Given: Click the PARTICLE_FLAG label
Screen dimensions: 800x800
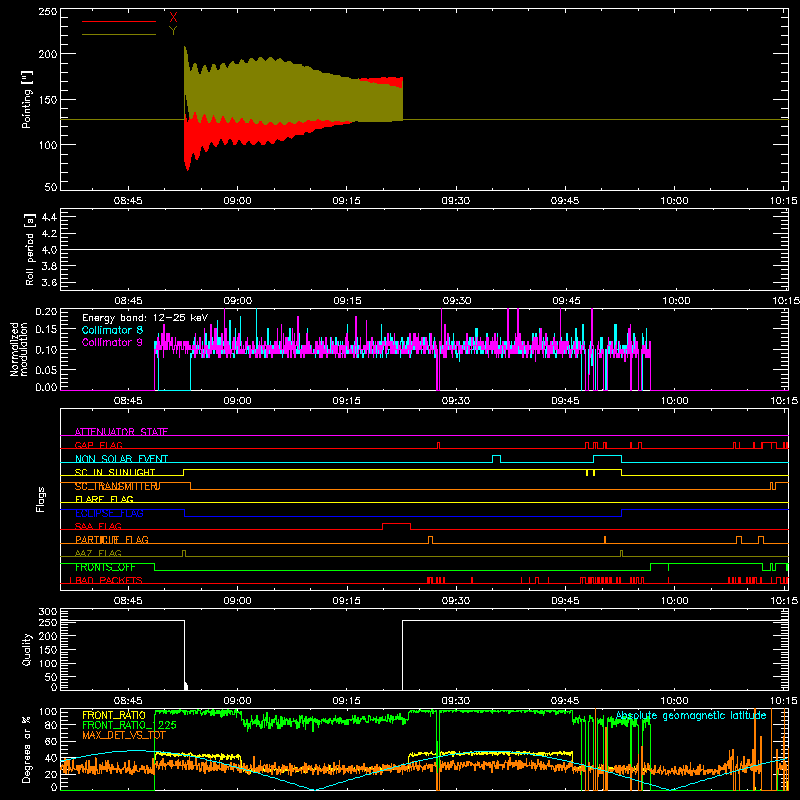Looking at the screenshot, I should (x=112, y=539).
